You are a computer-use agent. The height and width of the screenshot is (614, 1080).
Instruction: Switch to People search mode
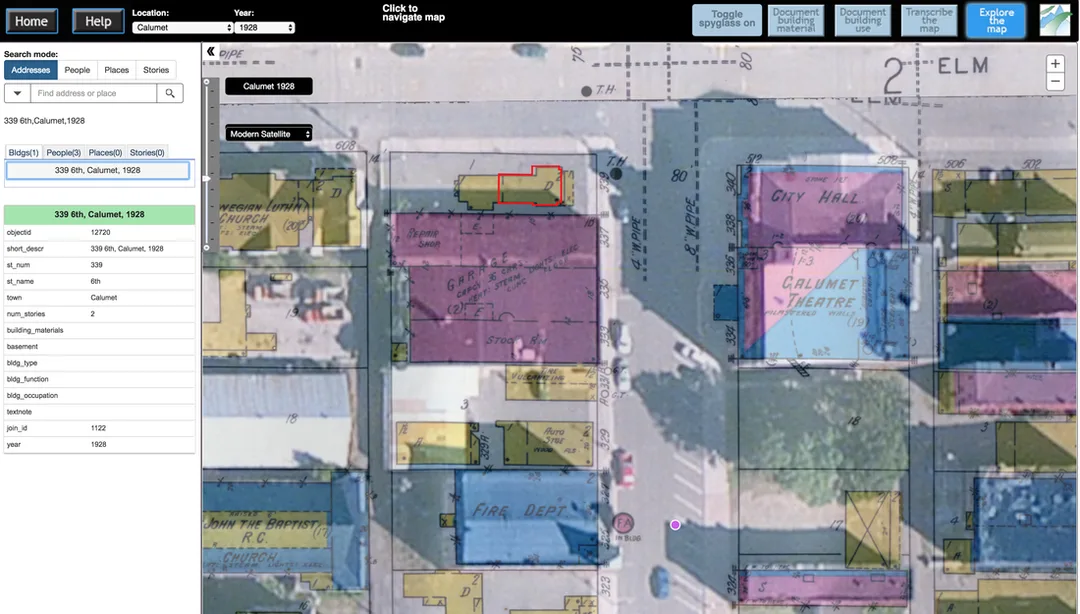coord(77,70)
